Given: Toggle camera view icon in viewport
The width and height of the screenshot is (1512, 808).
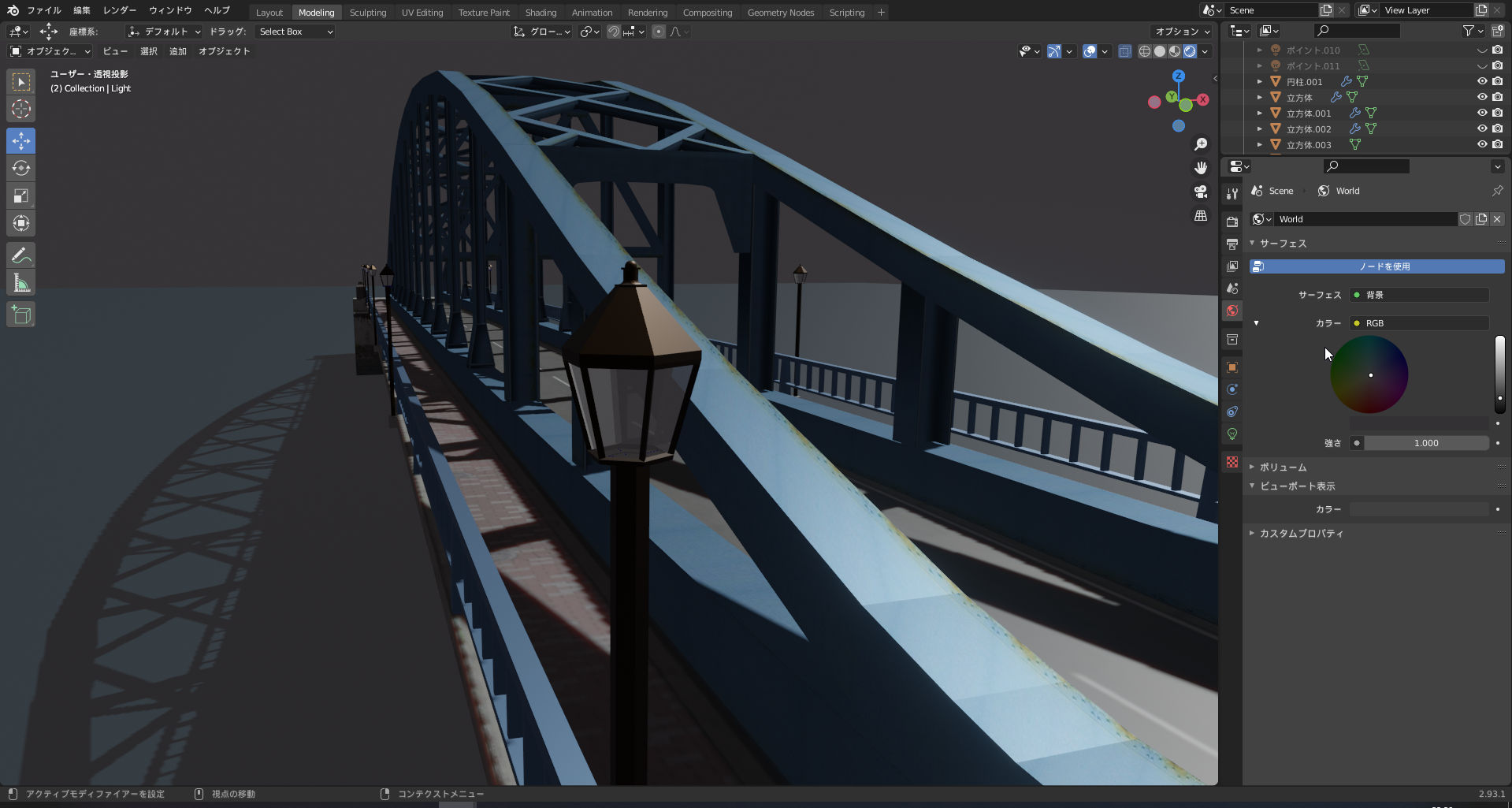Looking at the screenshot, I should click(1201, 192).
